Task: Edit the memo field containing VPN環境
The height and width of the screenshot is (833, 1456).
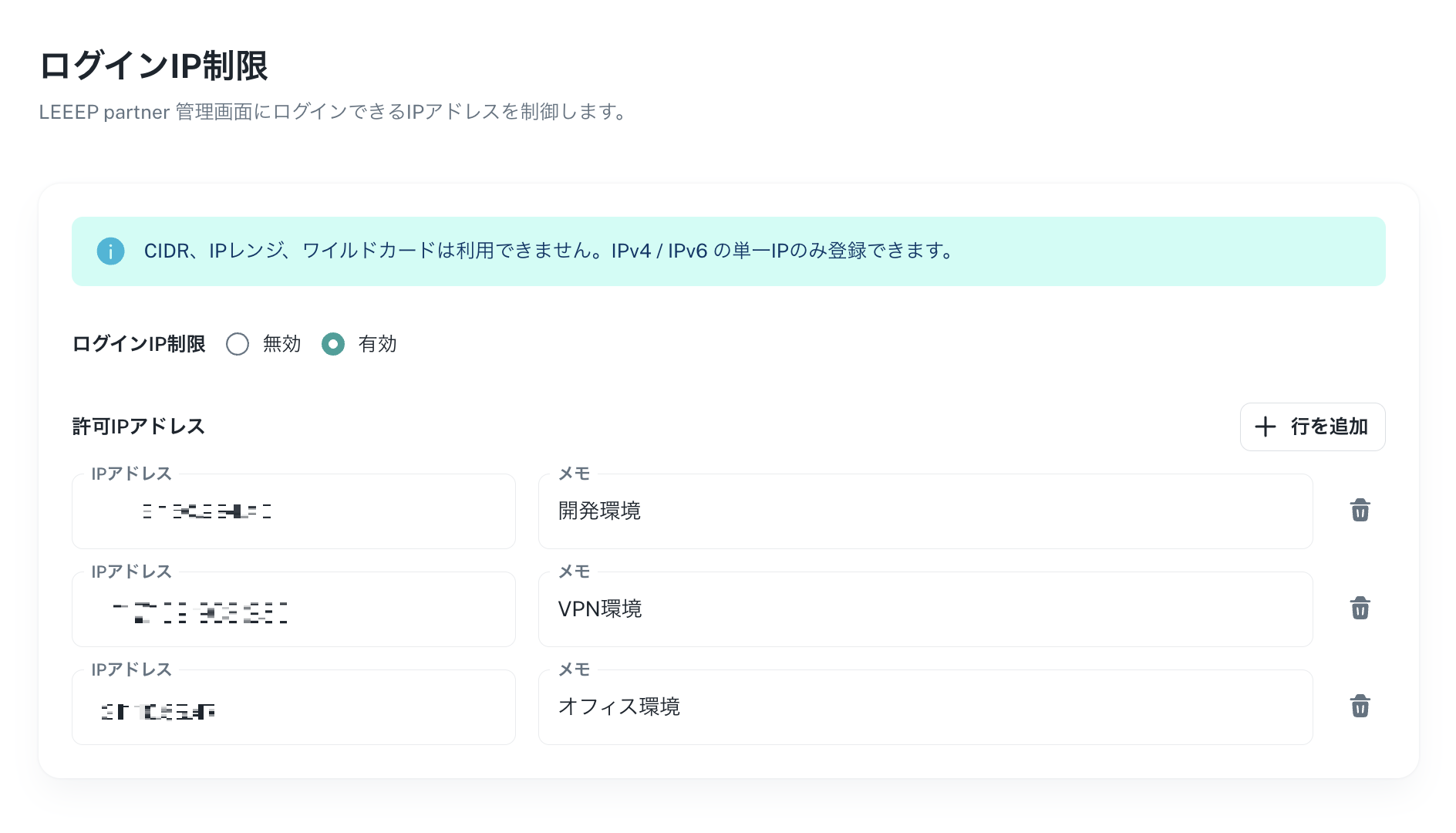Action: pos(925,609)
